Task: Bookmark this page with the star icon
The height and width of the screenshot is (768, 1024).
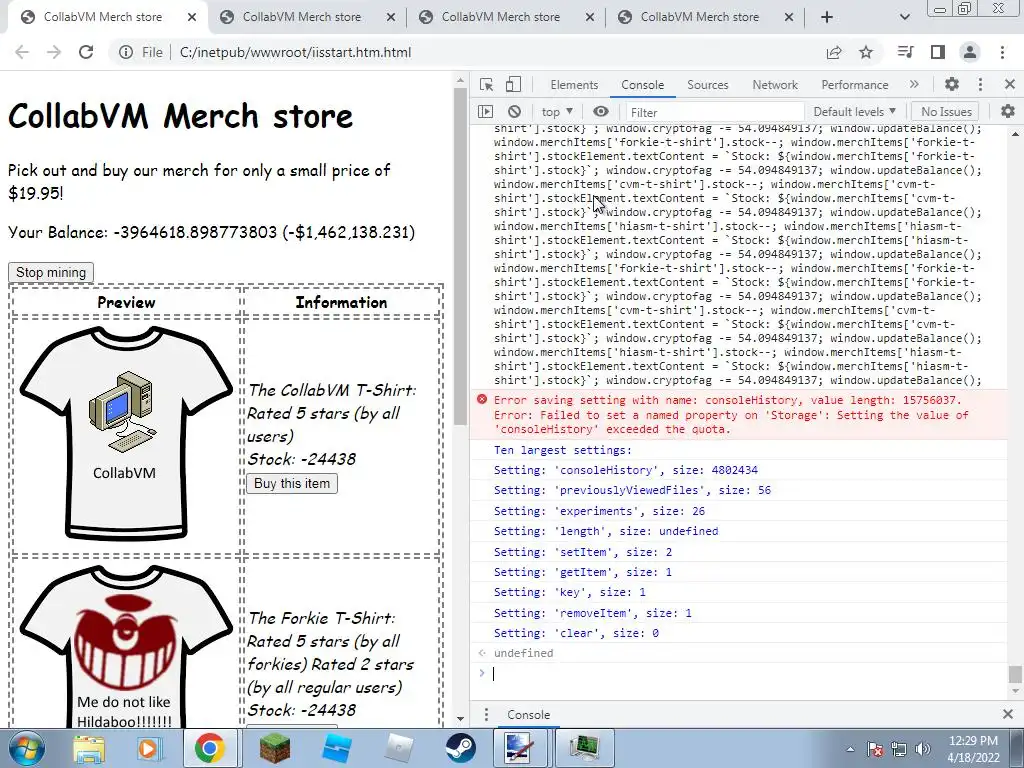Action: [x=866, y=52]
